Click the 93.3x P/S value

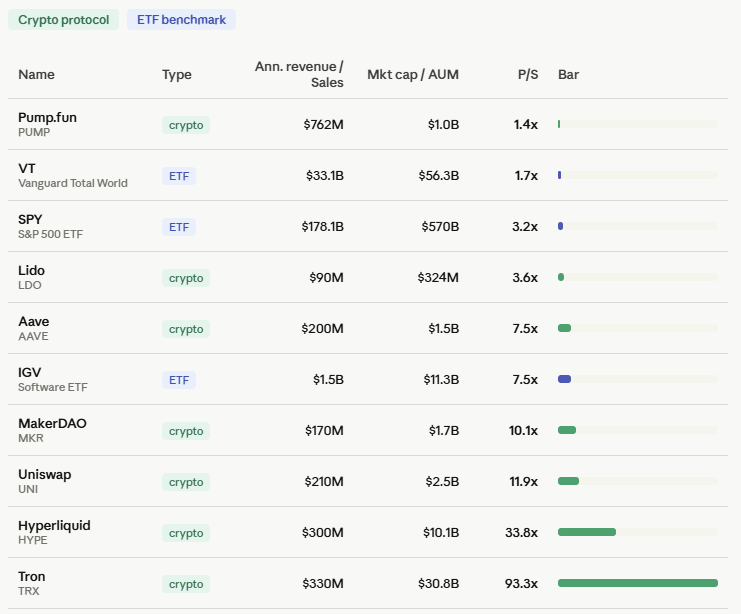pos(521,584)
